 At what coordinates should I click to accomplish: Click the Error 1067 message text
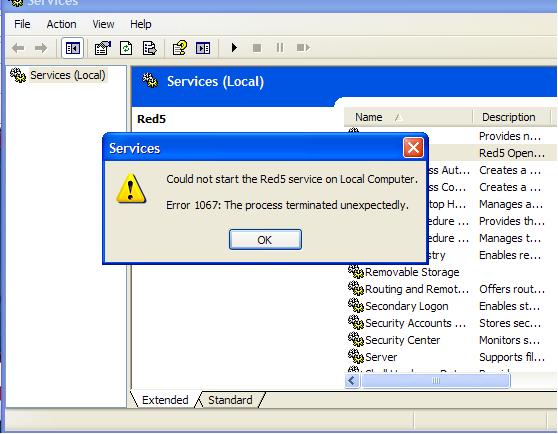click(x=287, y=205)
